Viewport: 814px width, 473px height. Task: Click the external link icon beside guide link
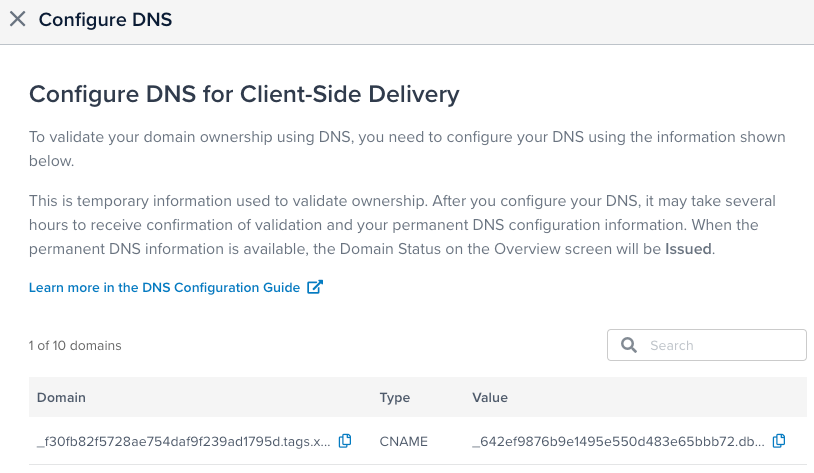coord(315,288)
